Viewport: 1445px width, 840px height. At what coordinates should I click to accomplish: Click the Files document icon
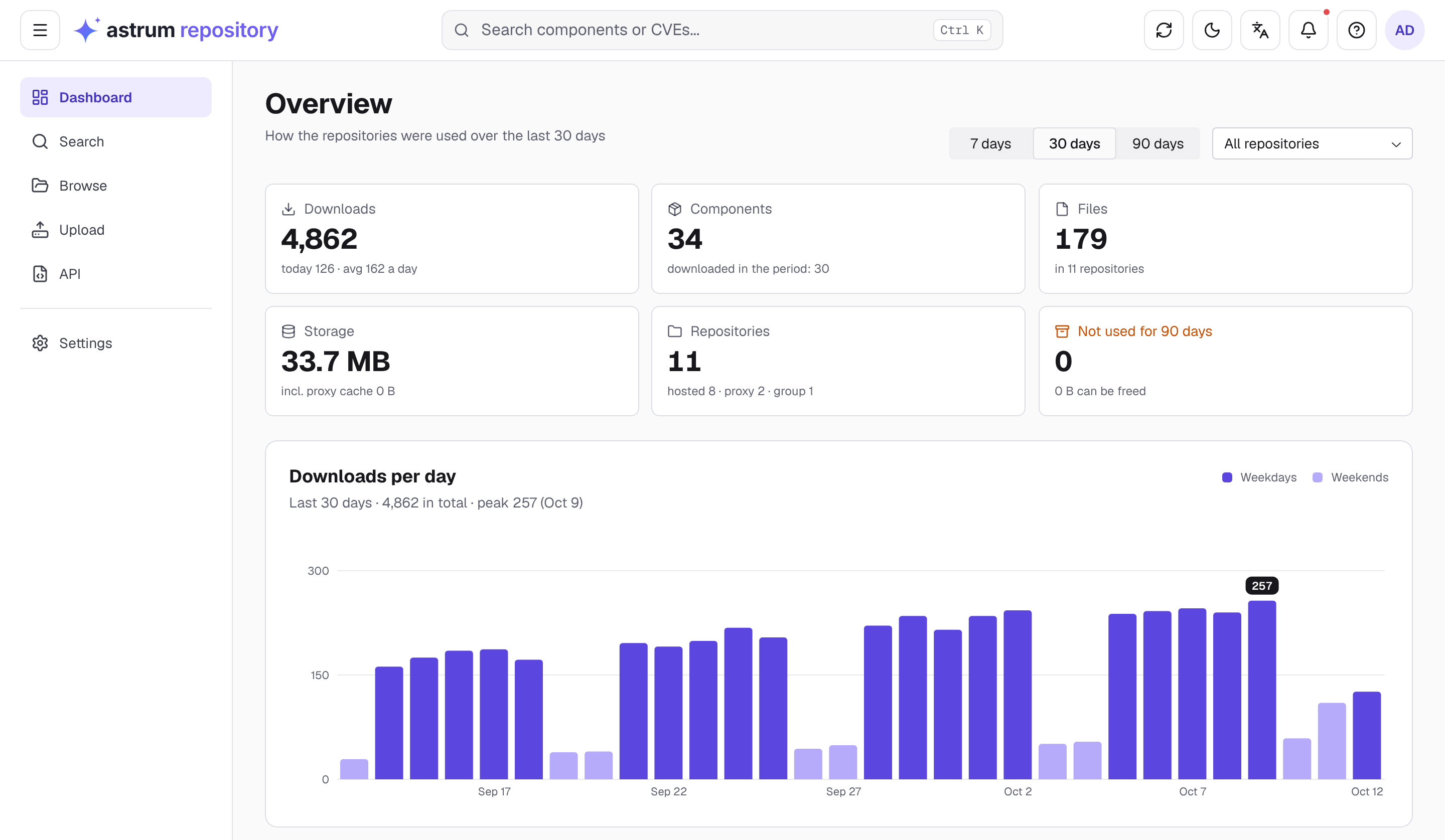tap(1062, 209)
